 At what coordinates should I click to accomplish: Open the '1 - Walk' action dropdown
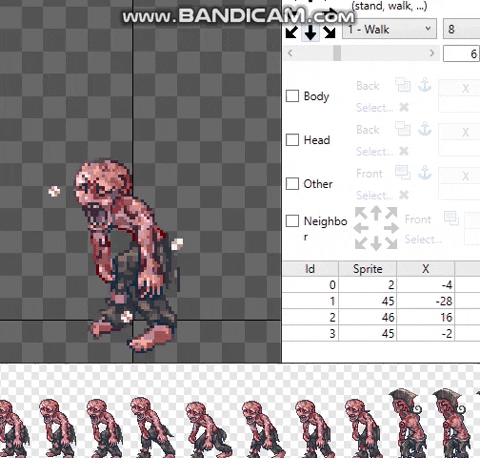click(389, 29)
